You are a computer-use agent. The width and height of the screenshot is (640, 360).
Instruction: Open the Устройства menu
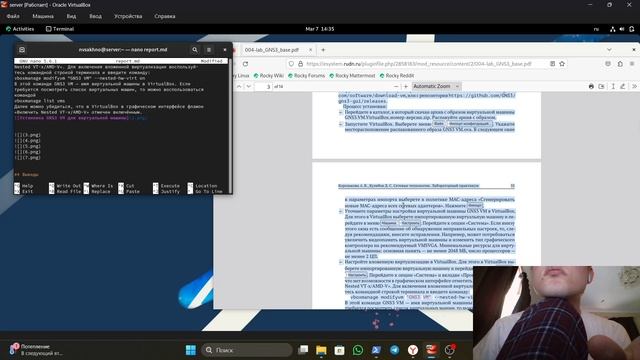point(128,16)
